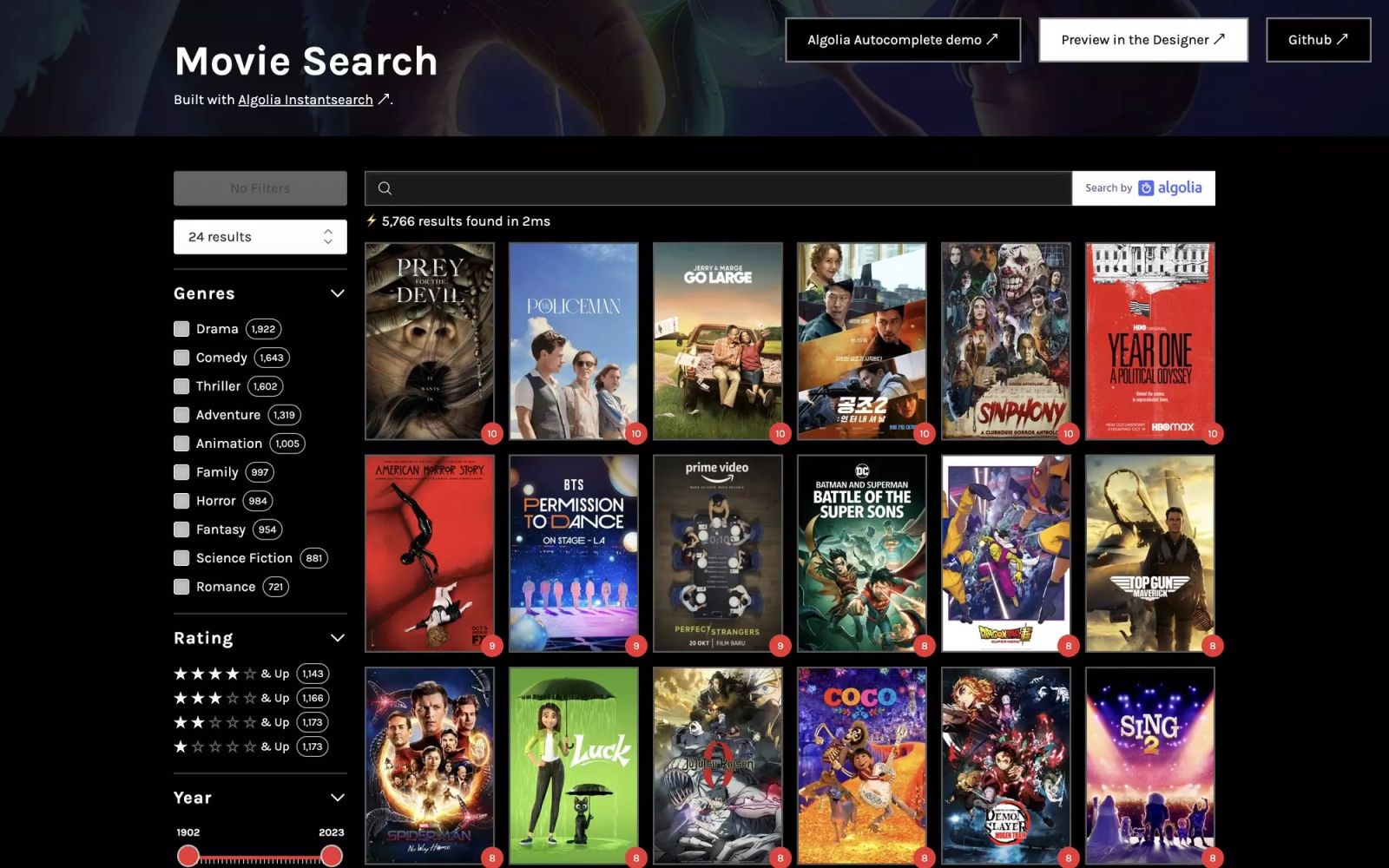Viewport: 1389px width, 868px height.
Task: Open the Battle of the Super Sons poster
Action: coord(862,554)
